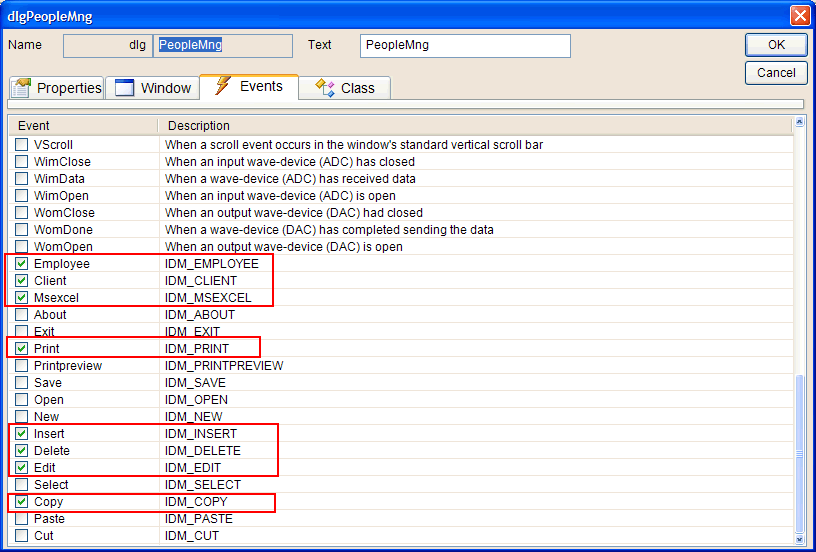
Task: Open the Window tab
Action: (152, 88)
